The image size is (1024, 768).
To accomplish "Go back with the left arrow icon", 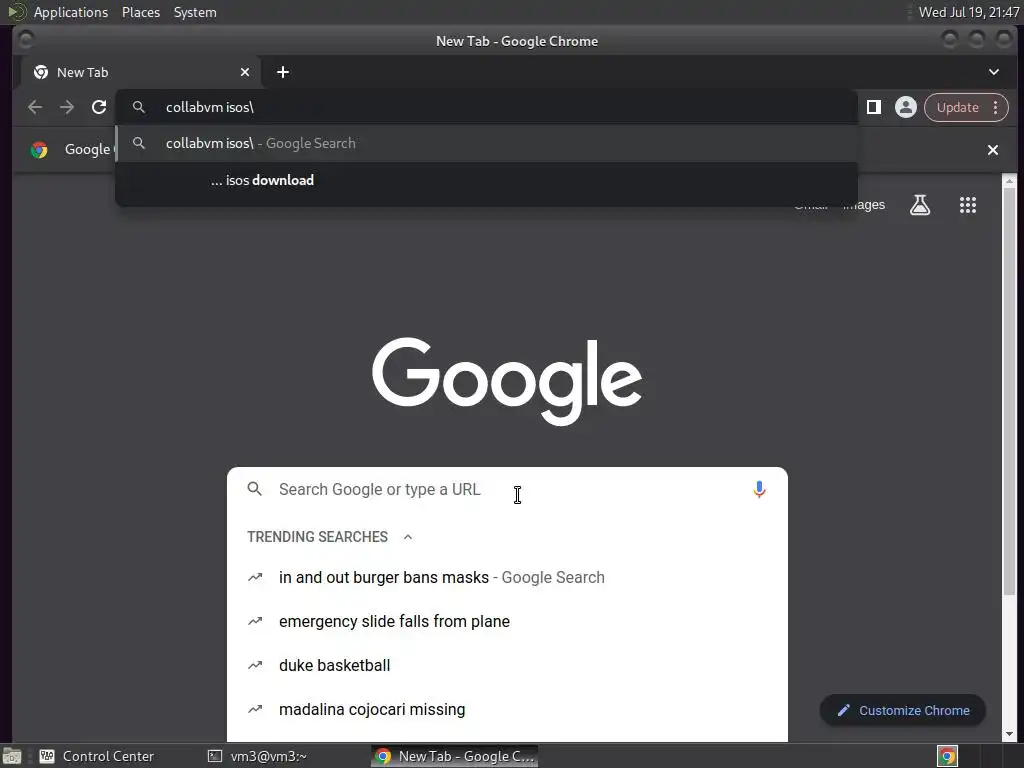I will point(35,107).
